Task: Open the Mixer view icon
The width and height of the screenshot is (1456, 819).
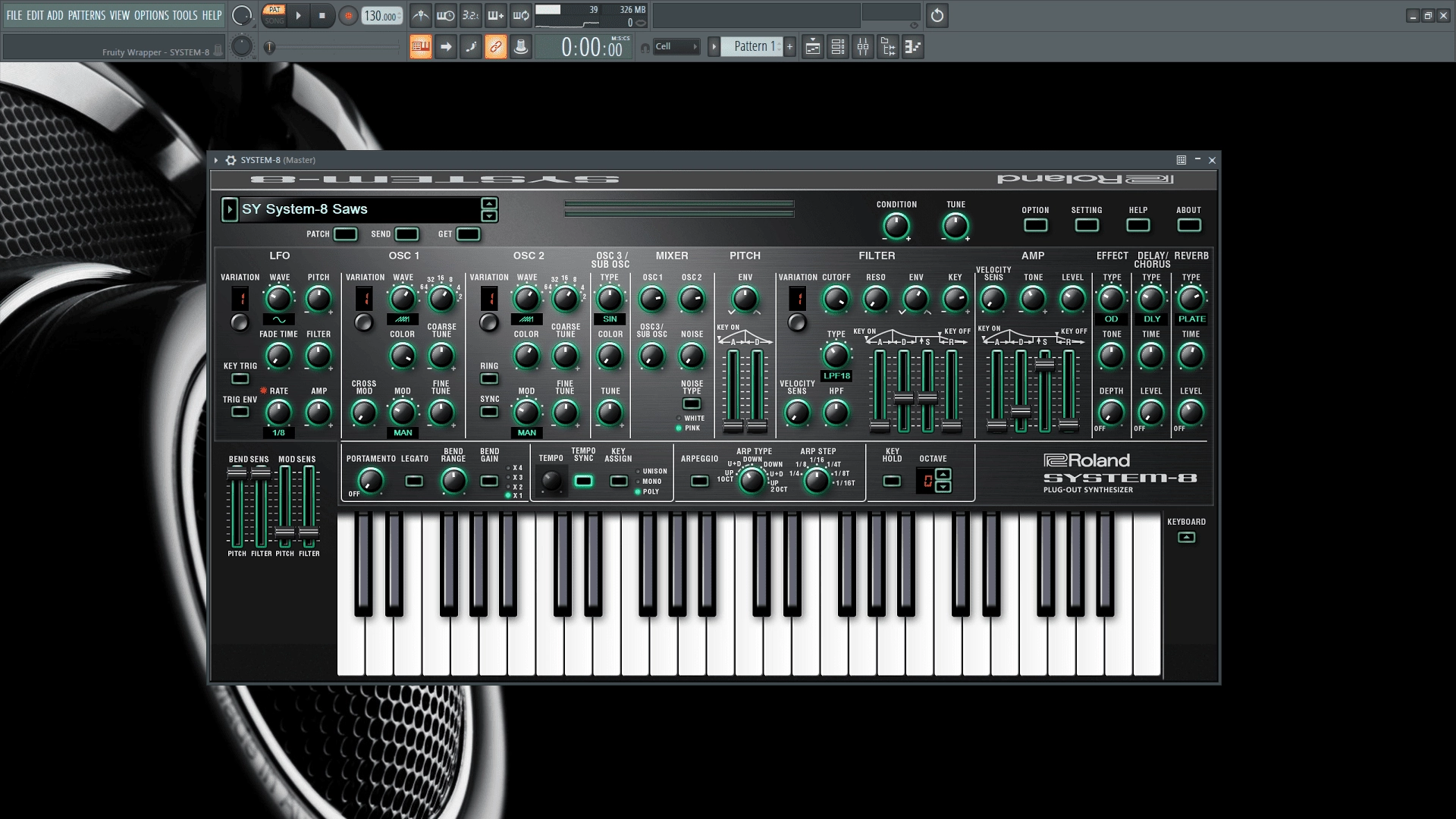Action: 863,47
